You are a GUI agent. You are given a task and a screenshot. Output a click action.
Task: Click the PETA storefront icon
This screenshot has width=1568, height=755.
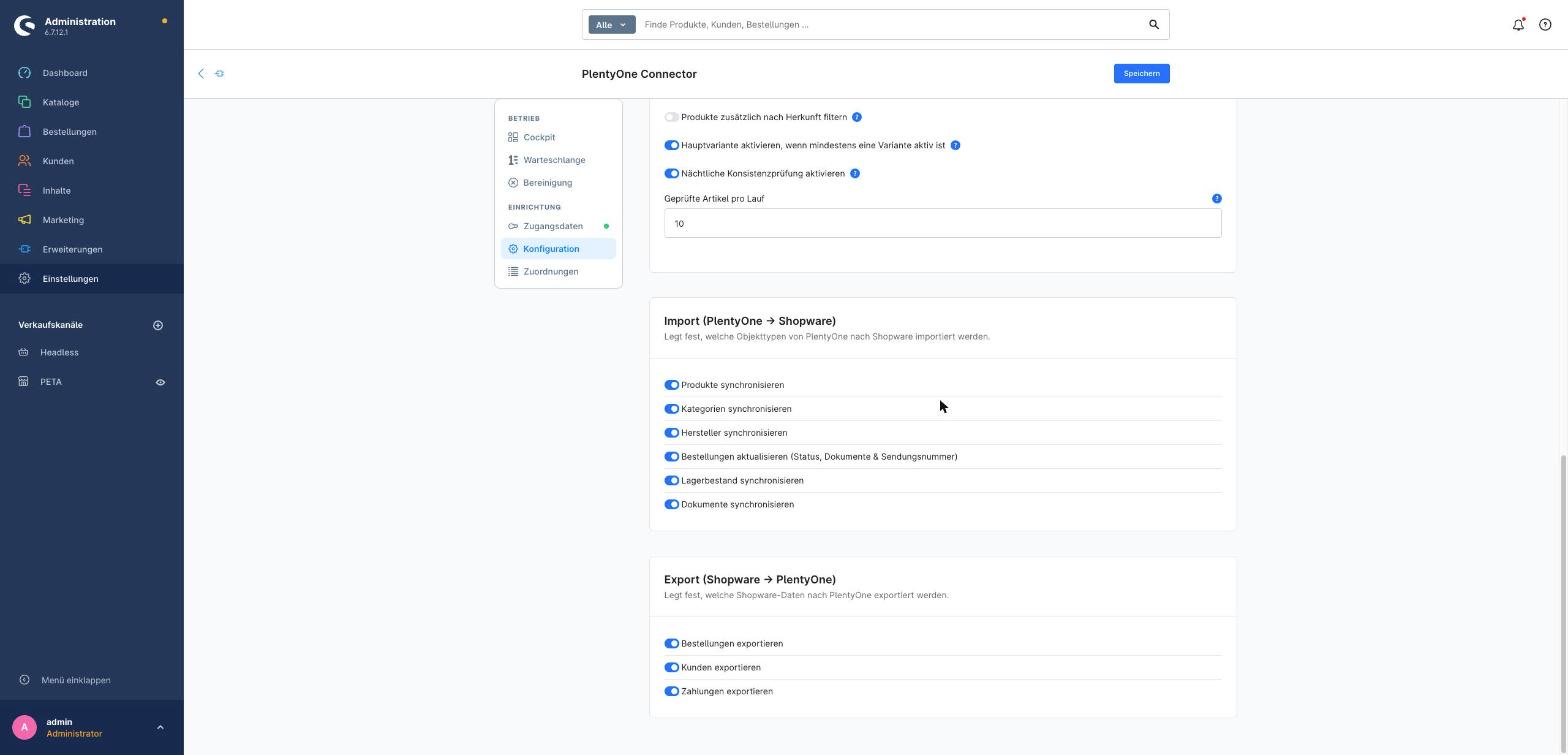coord(24,382)
